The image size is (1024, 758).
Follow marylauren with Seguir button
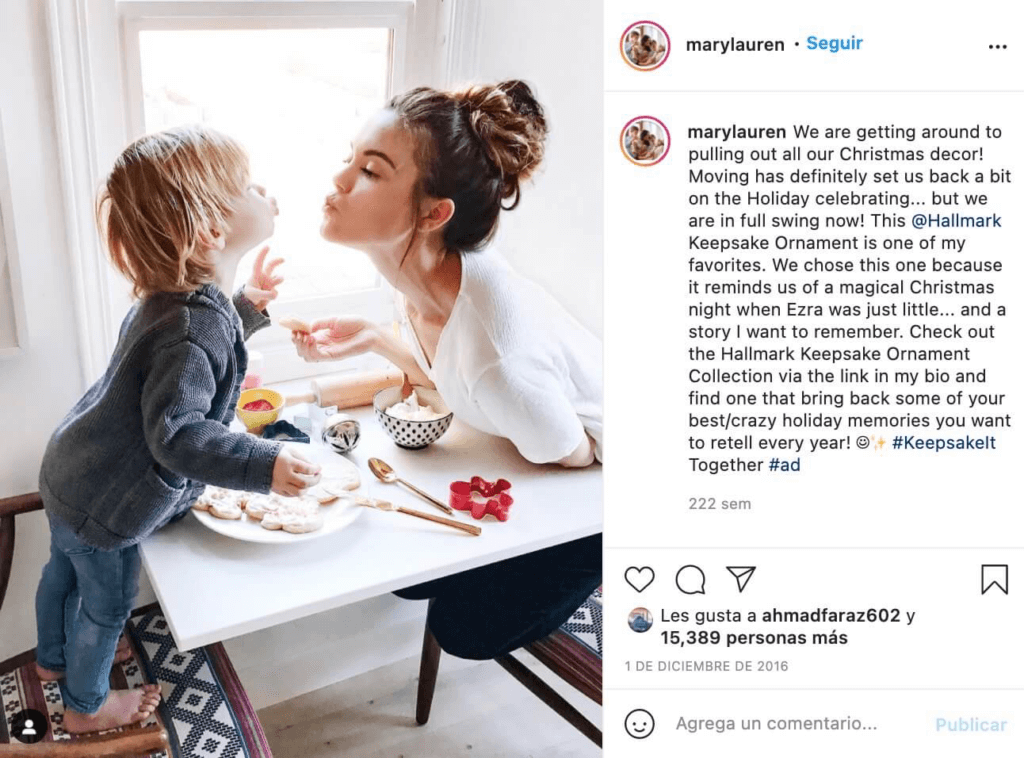click(834, 44)
